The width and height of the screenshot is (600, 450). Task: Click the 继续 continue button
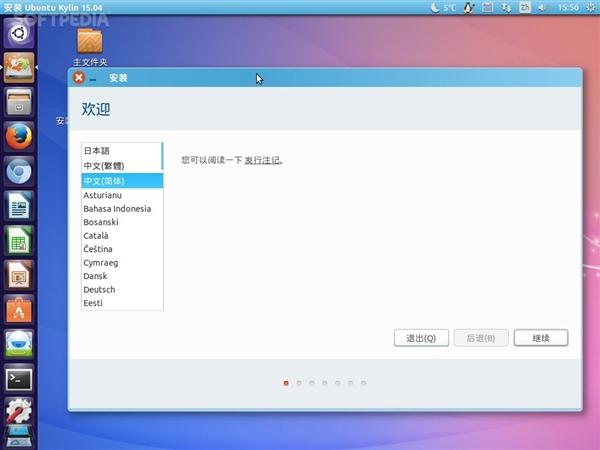point(541,338)
